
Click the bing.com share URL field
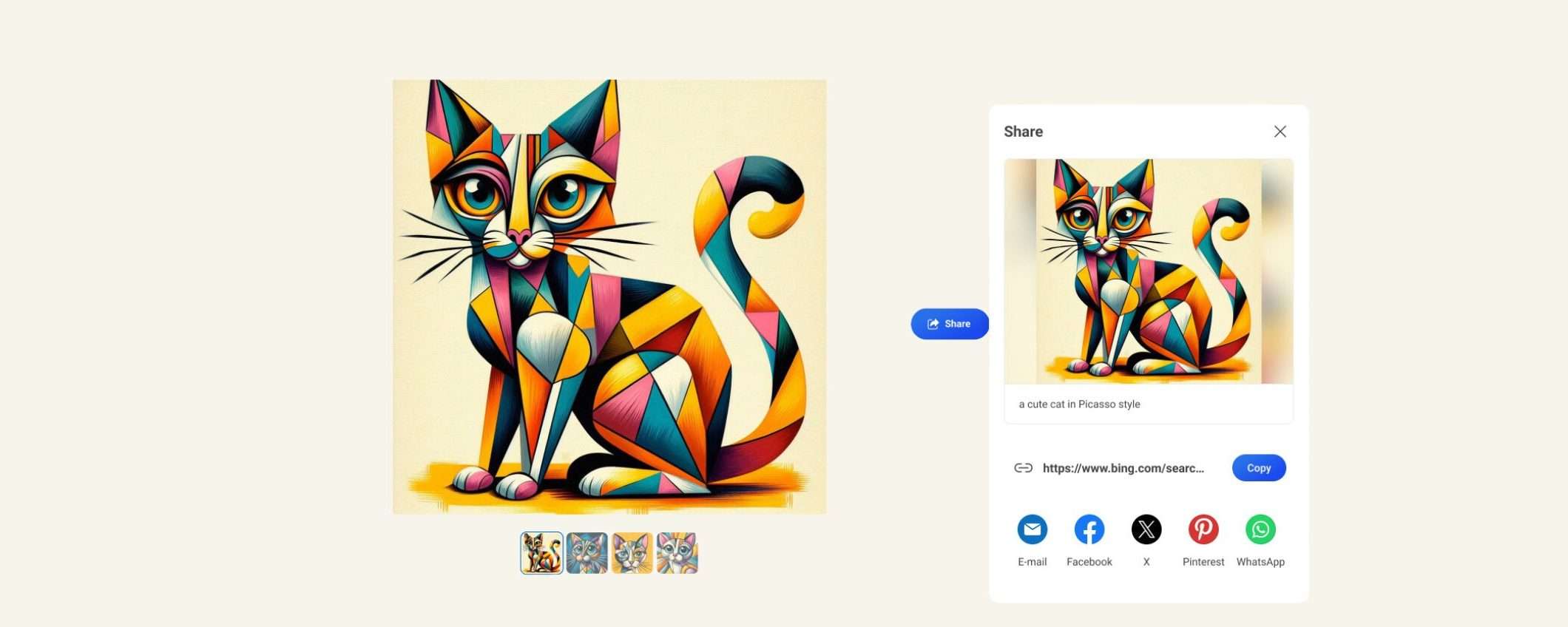[1123, 468]
